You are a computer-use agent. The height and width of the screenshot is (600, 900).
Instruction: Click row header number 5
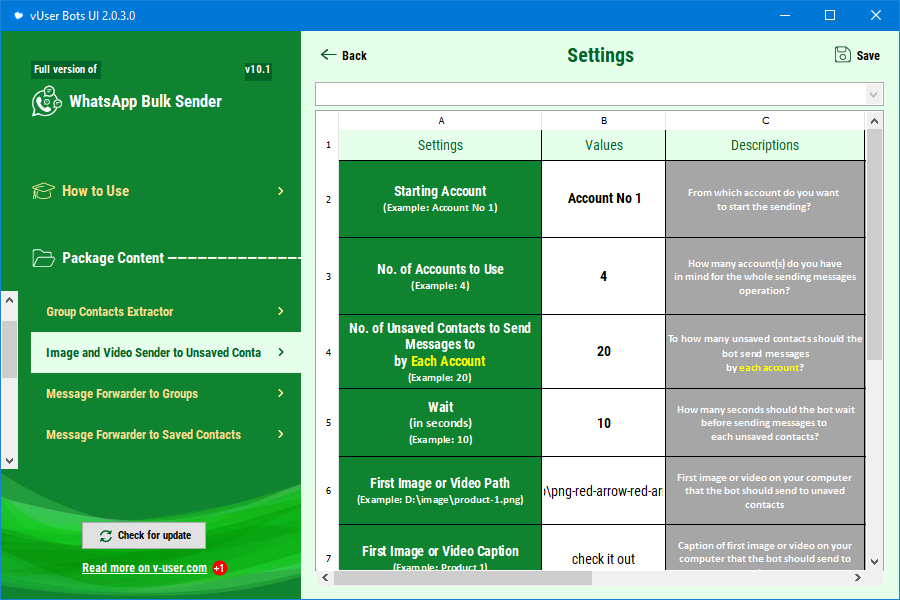(328, 423)
